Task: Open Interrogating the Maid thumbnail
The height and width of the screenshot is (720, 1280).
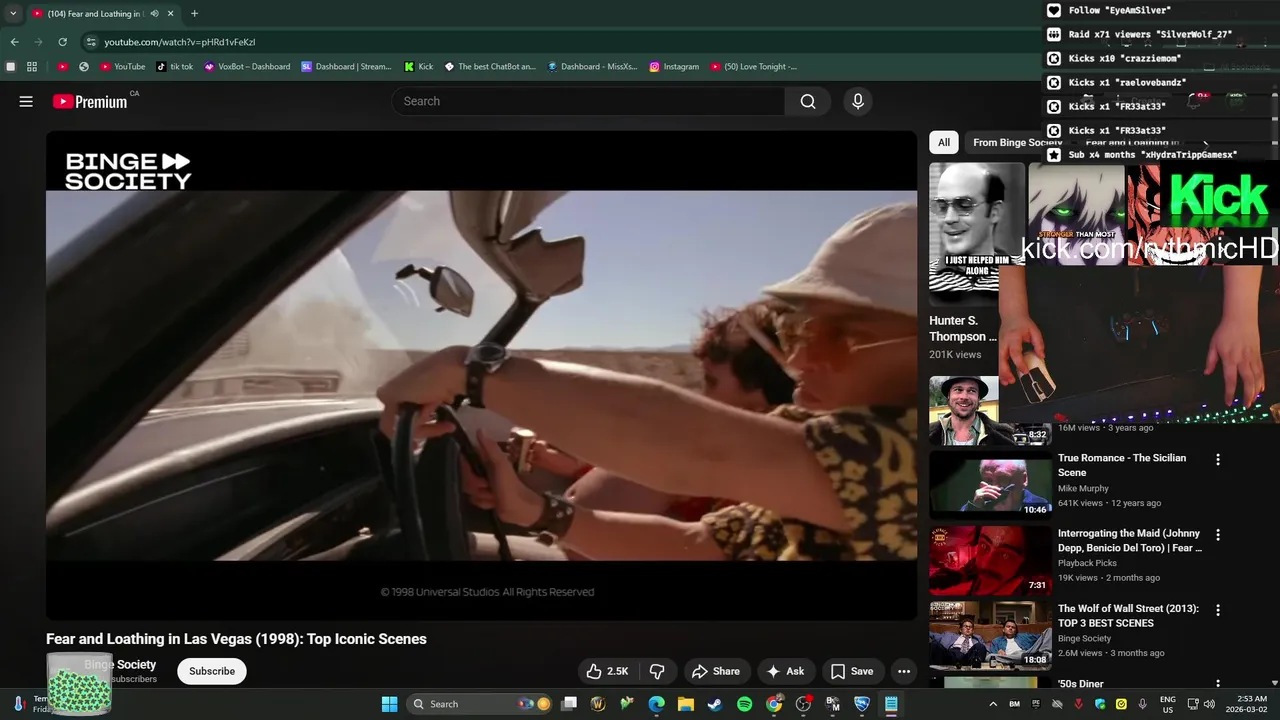Action: coord(990,561)
